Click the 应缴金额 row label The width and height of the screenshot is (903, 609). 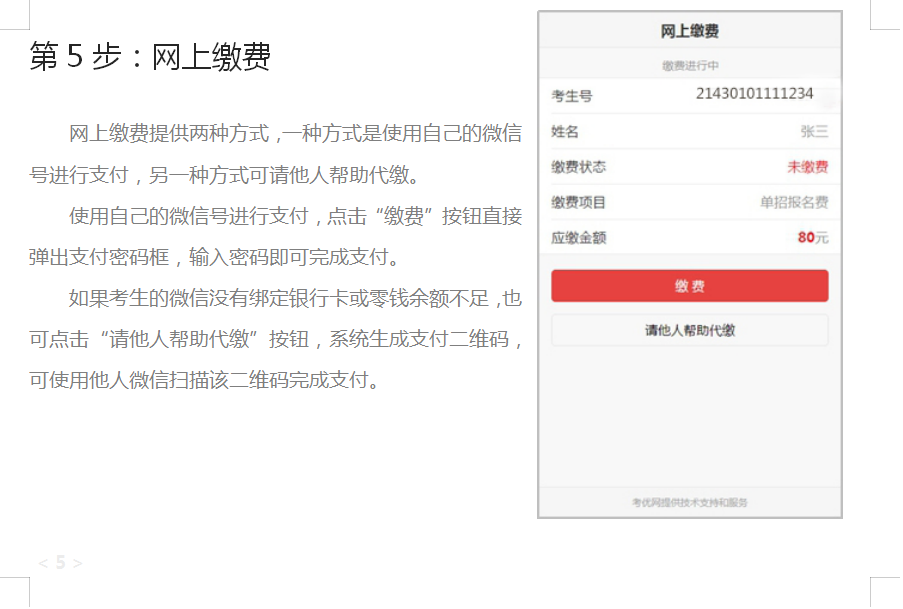pos(578,238)
